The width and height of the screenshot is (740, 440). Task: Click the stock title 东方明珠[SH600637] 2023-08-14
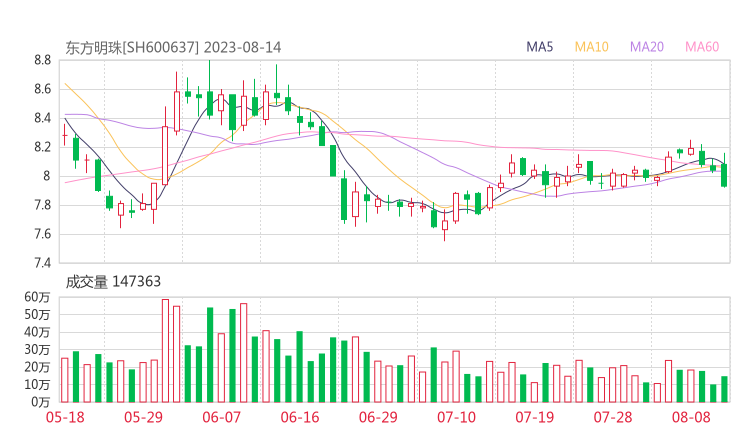coord(173,48)
